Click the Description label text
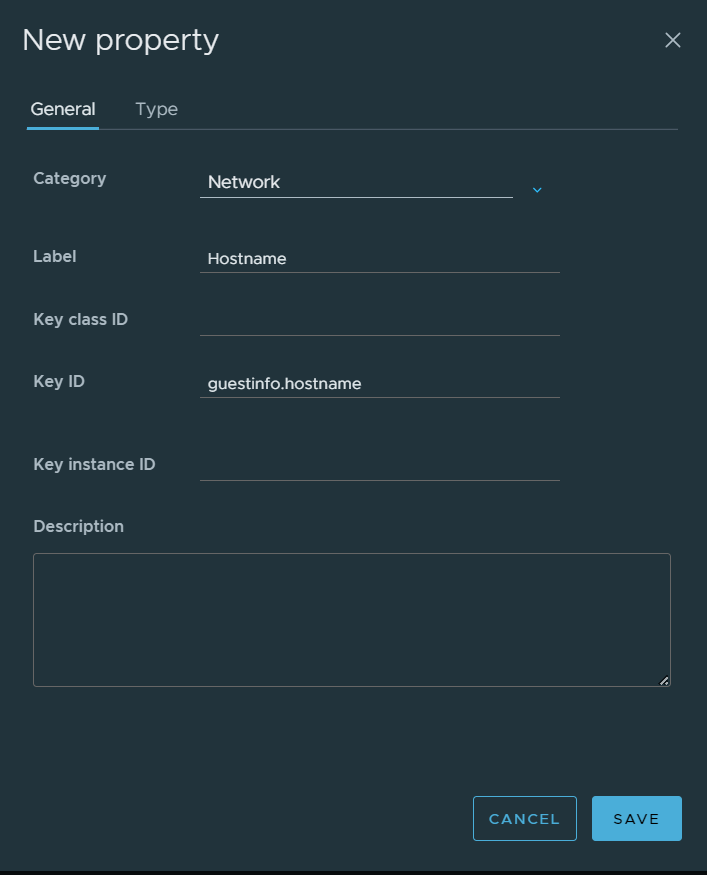Image resolution: width=707 pixels, height=875 pixels. [x=79, y=527]
